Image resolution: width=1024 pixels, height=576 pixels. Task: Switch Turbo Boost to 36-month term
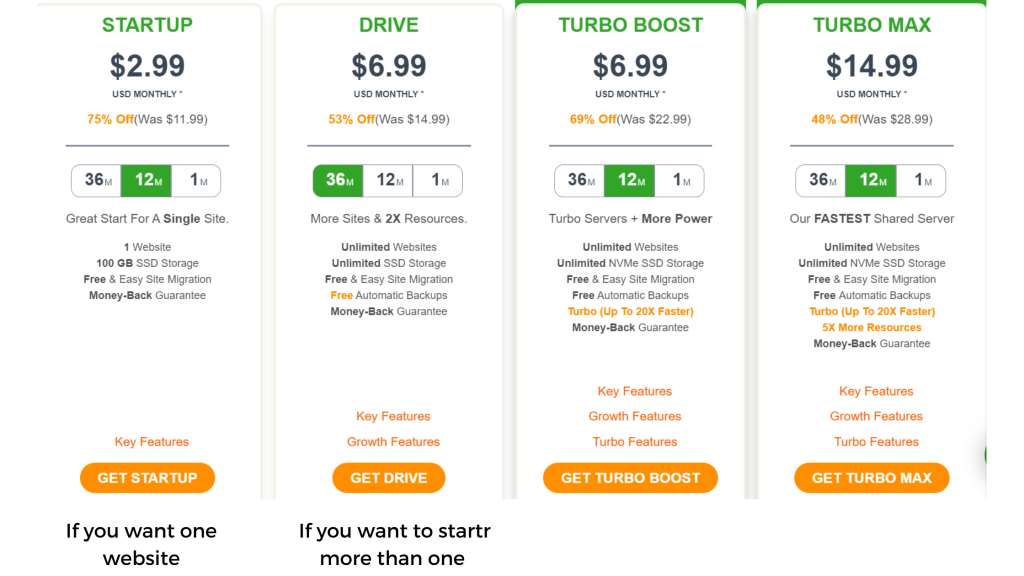(x=580, y=181)
